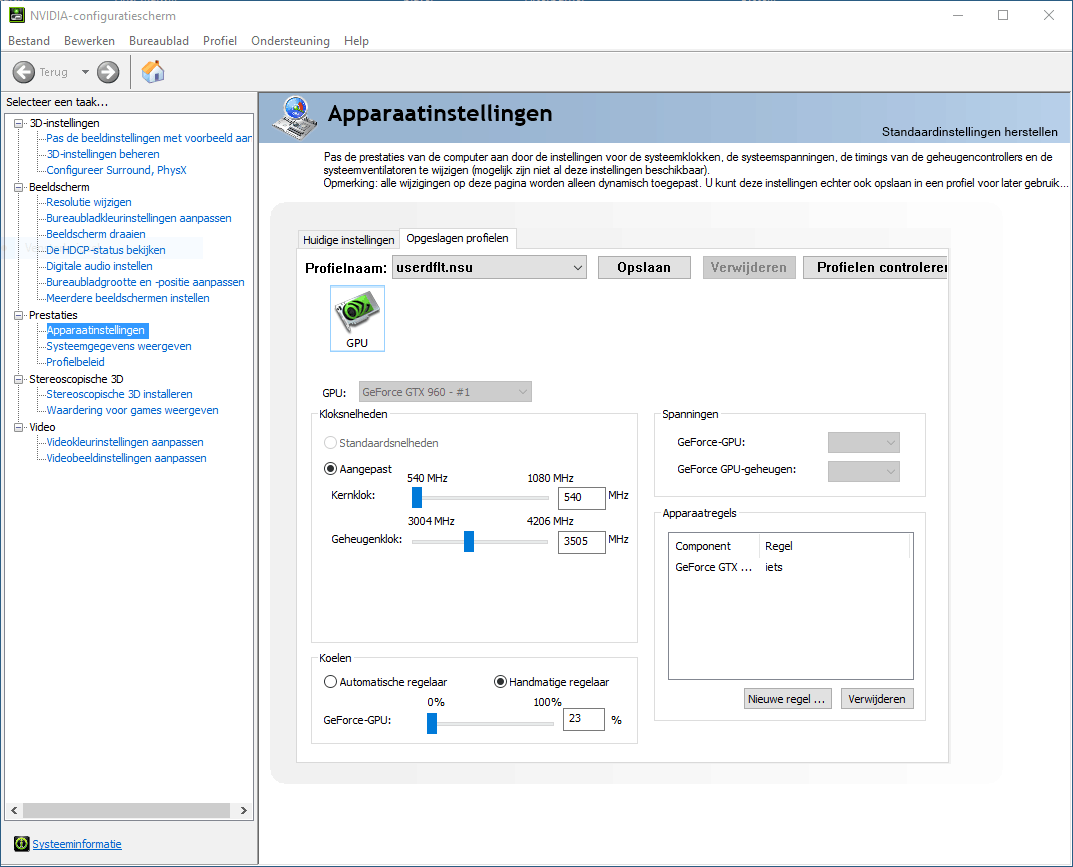Click the Opslaan button
This screenshot has width=1073, height=867.
(644, 268)
